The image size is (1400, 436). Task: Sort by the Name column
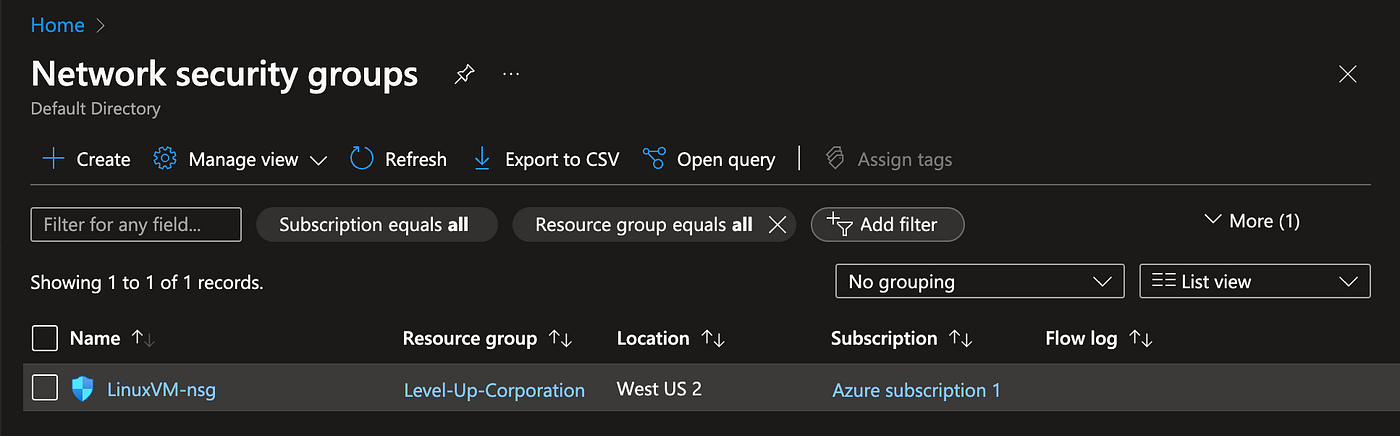[x=112, y=339]
